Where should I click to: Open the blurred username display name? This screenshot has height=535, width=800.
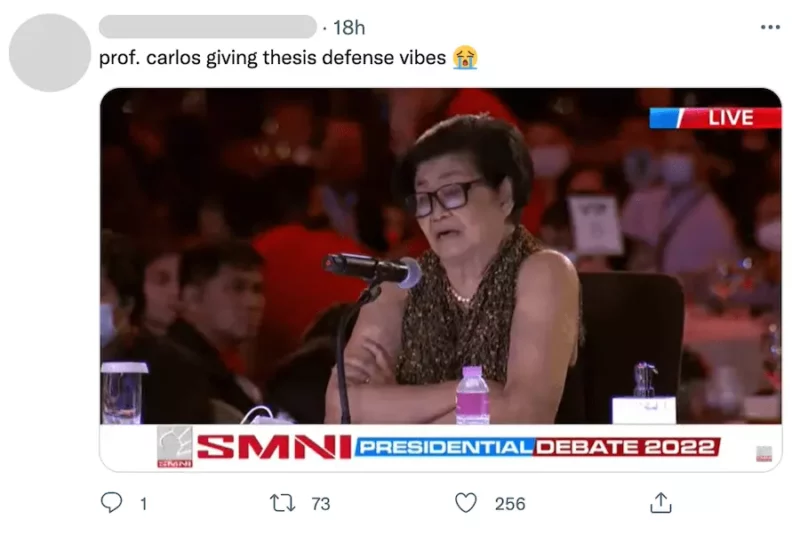pyautogui.click(x=208, y=27)
